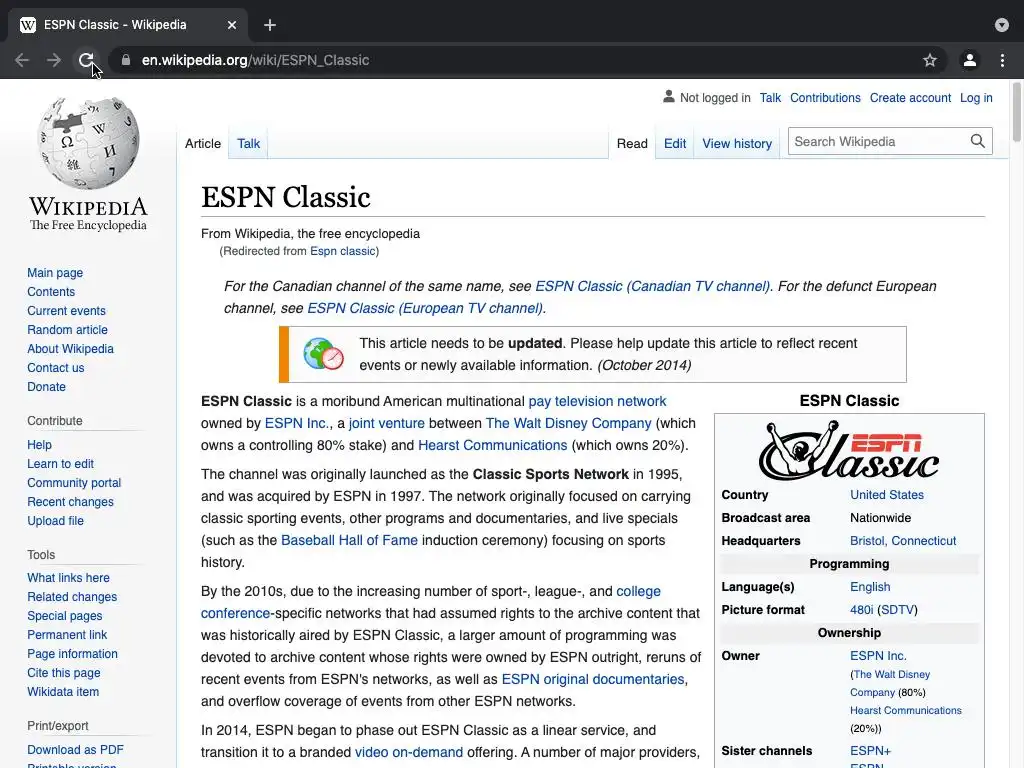Open Cite this page
This screenshot has height=768, width=1024.
pyautogui.click(x=63, y=673)
